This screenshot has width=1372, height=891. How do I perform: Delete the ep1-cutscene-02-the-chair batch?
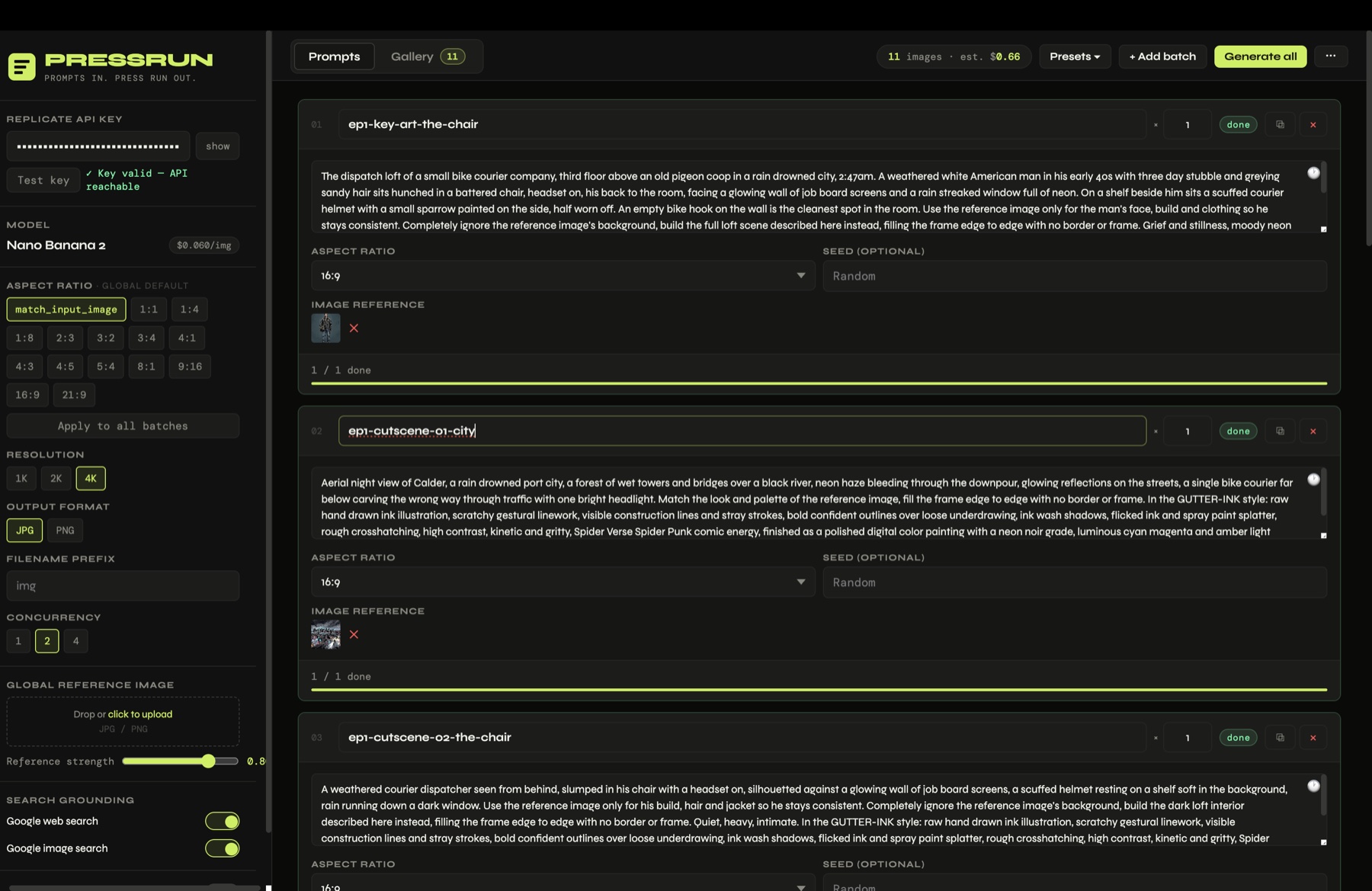click(x=1313, y=737)
